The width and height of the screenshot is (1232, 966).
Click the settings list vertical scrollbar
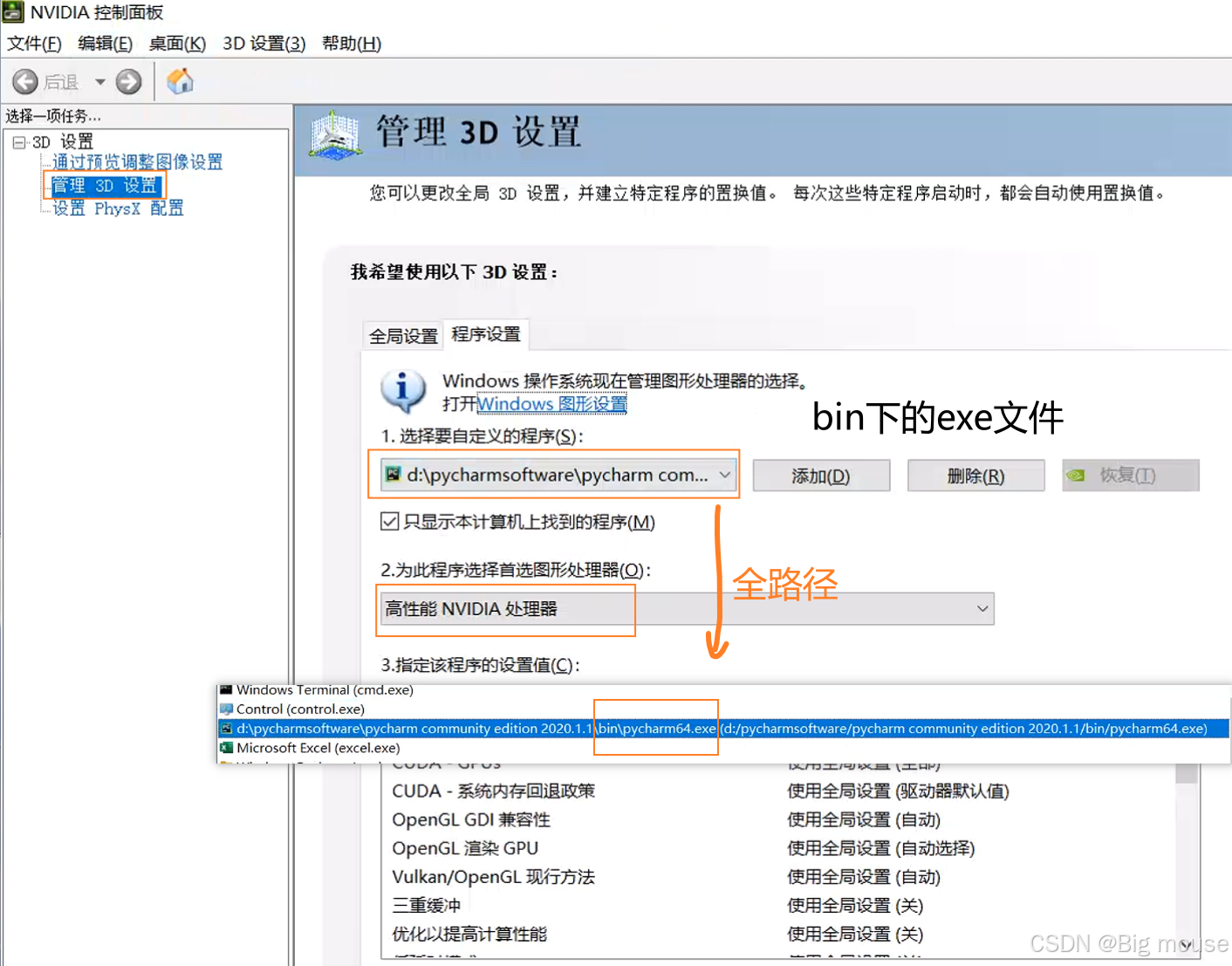tap(1187, 860)
